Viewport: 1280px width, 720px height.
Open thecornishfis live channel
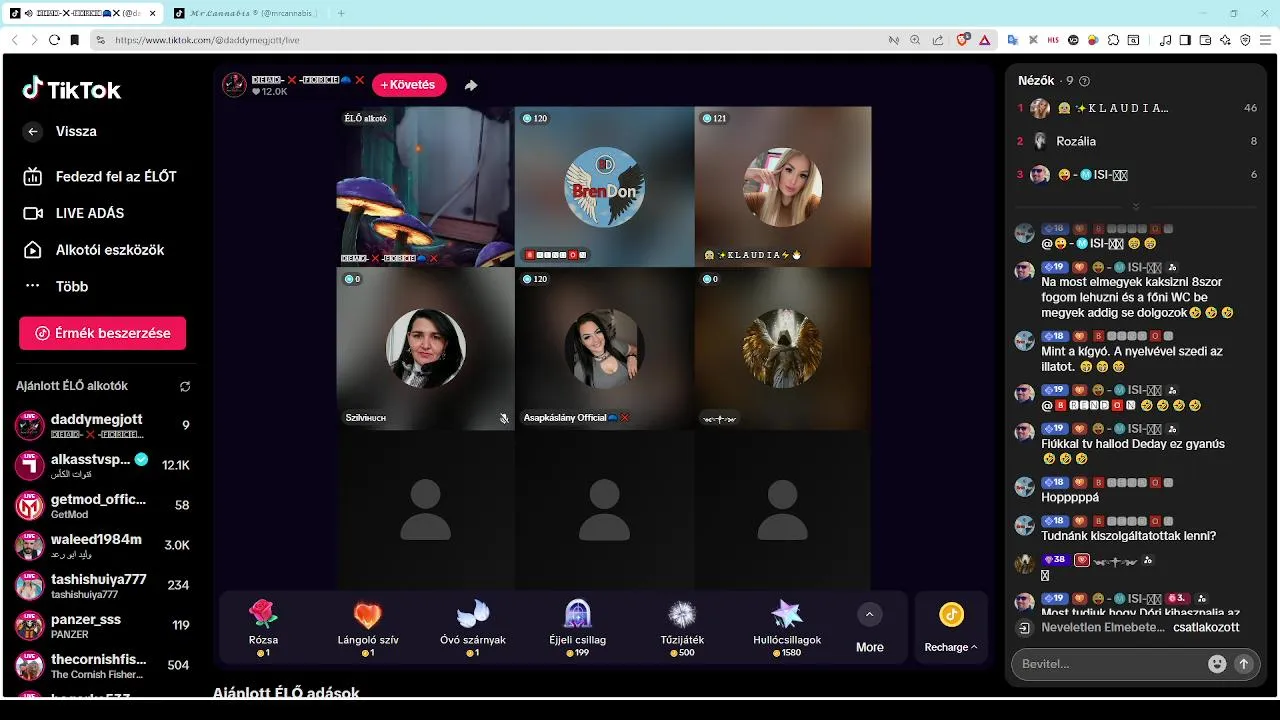(x=102, y=665)
